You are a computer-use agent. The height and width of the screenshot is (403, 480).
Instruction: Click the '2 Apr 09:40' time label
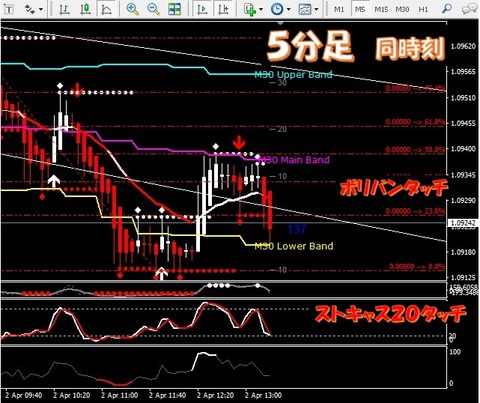(23, 395)
